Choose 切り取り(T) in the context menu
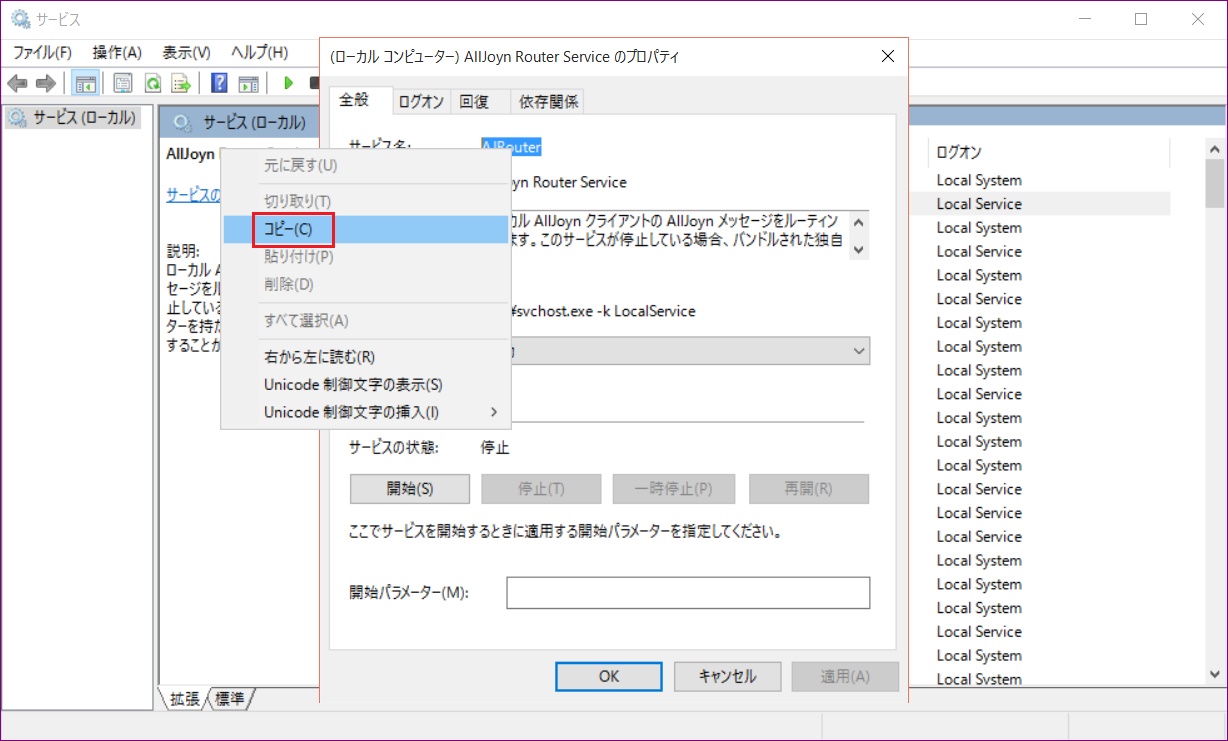The width and height of the screenshot is (1228, 741). [x=365, y=201]
